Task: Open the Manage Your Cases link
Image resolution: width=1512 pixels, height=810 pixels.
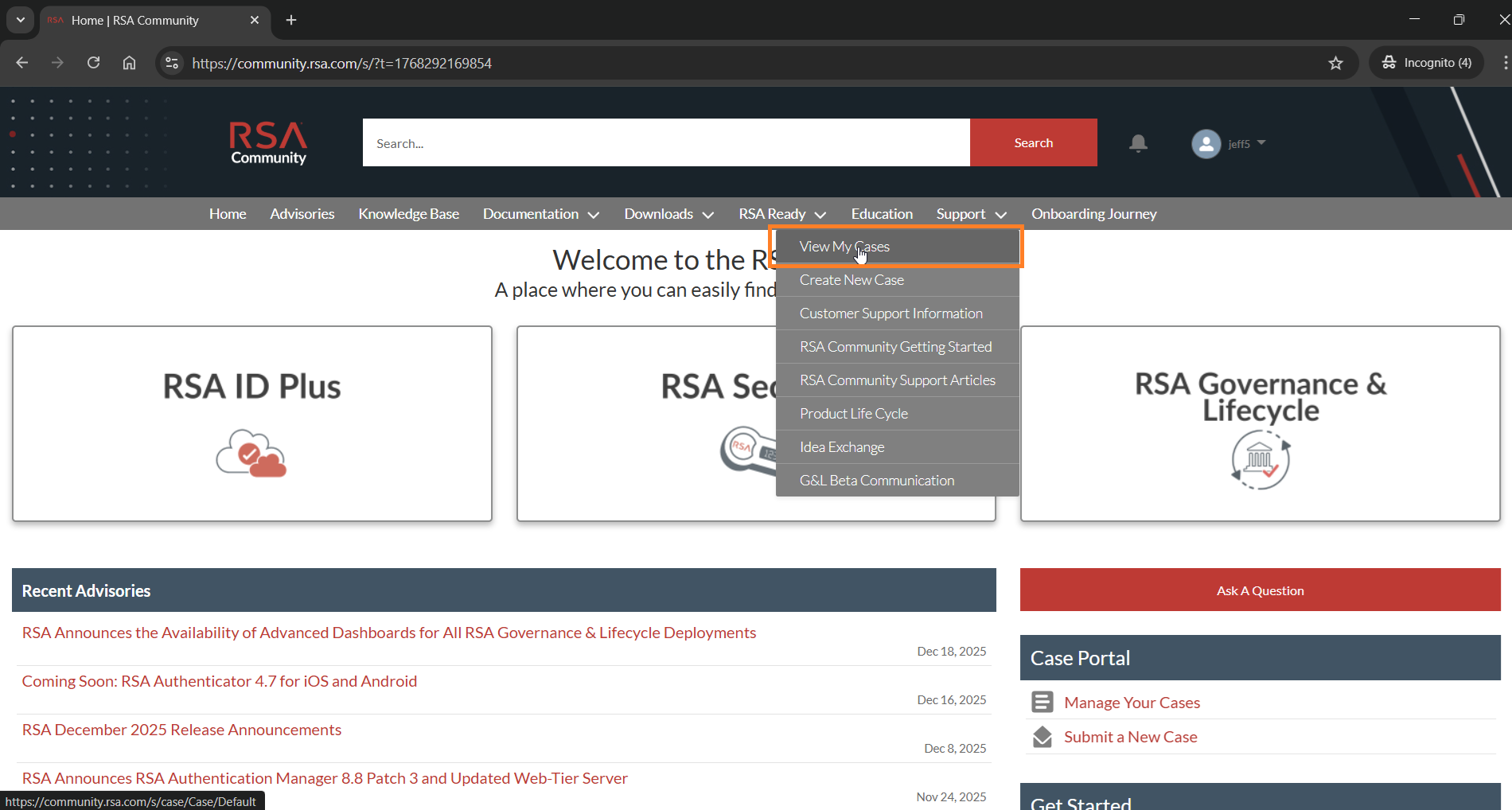Action: click(x=1132, y=703)
